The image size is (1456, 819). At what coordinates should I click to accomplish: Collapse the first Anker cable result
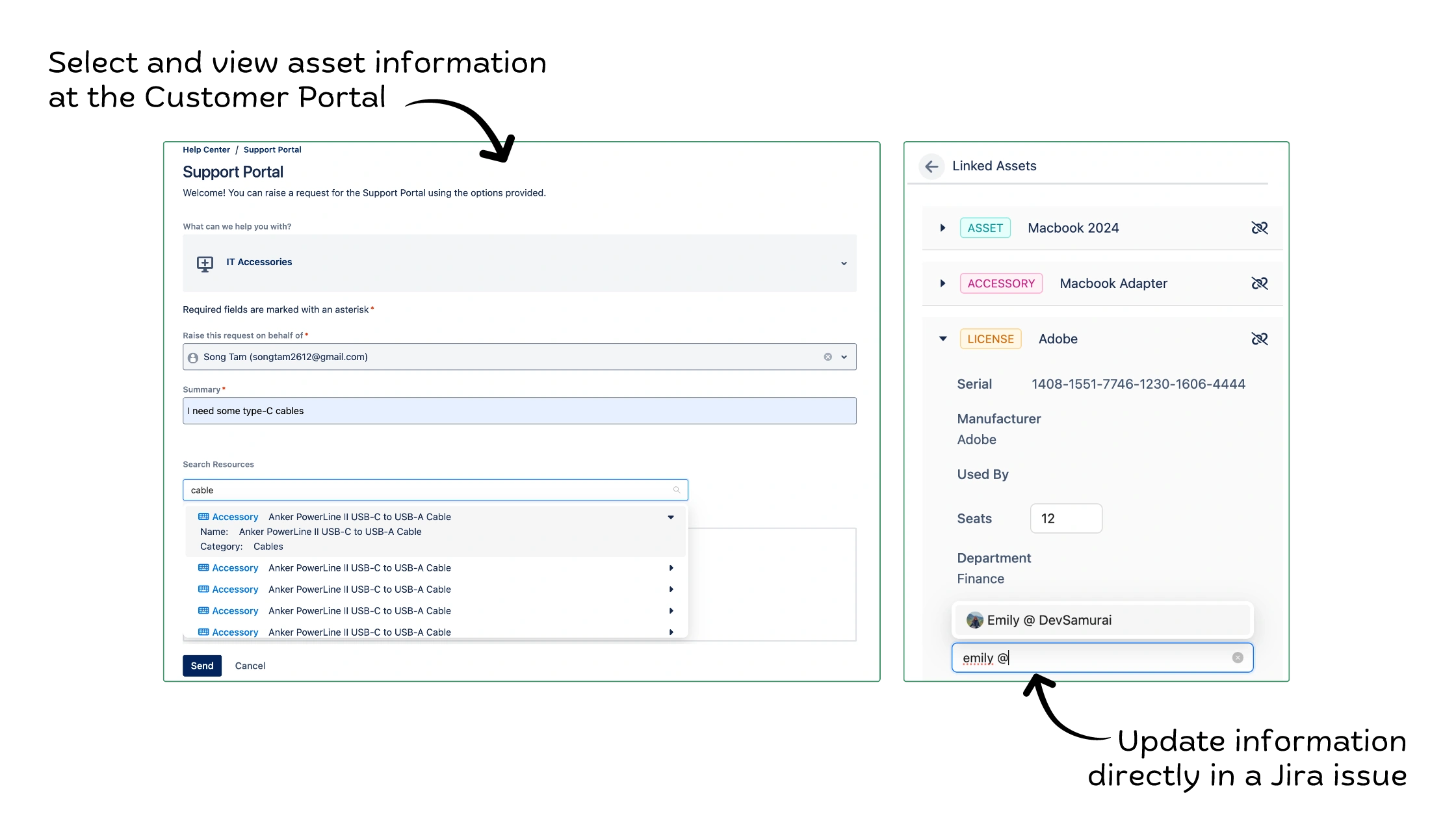click(671, 517)
